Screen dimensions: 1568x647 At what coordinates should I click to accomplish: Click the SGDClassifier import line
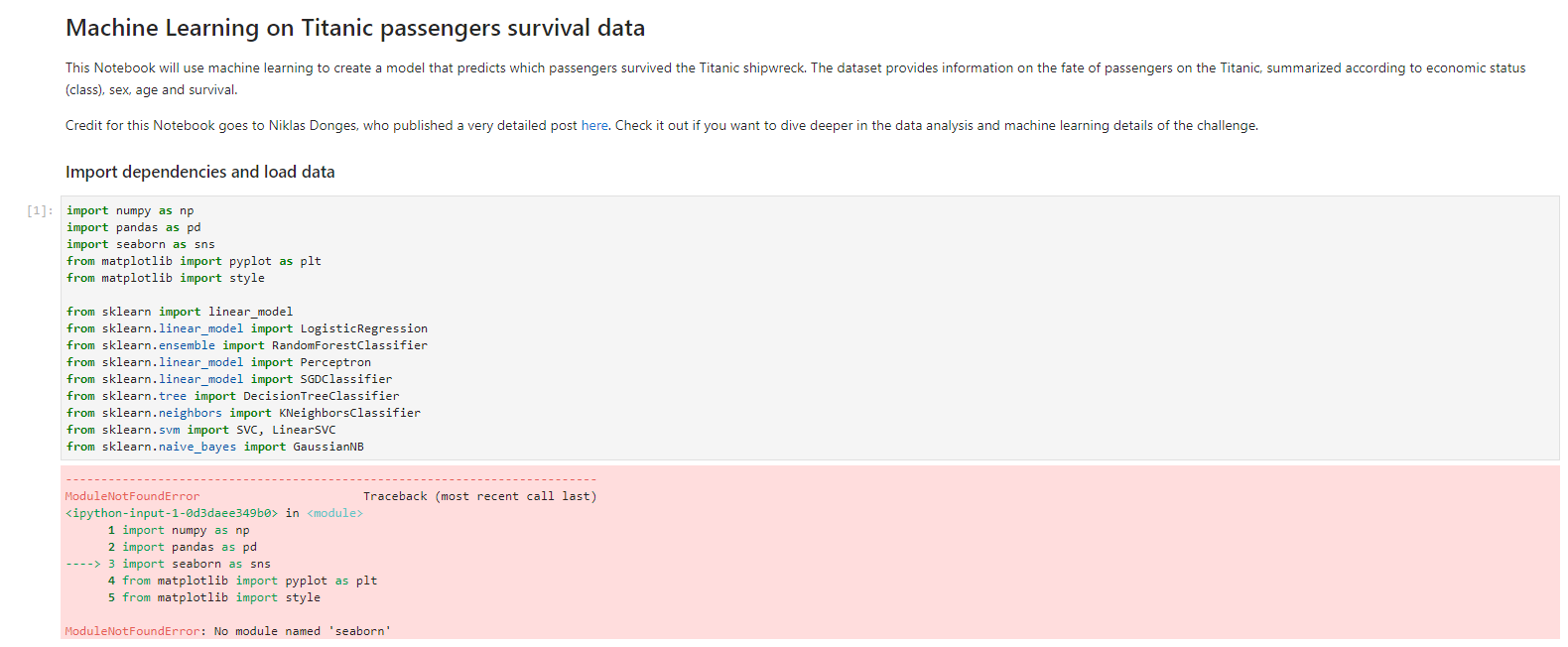pyautogui.click(x=229, y=379)
